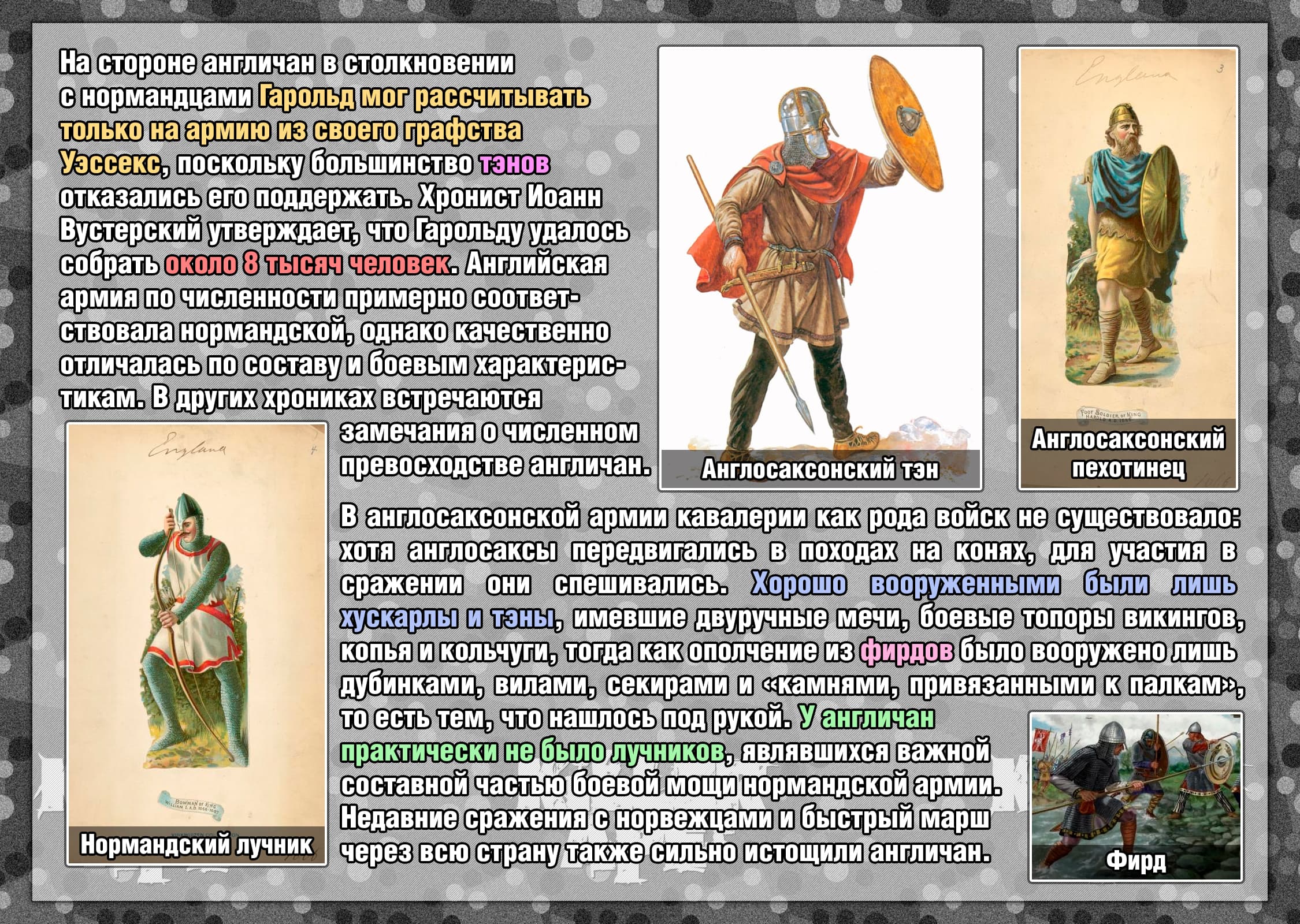This screenshot has height=924, width=1300.
Task: Click the pink highlighted word 'тэнов'
Action: click(514, 164)
